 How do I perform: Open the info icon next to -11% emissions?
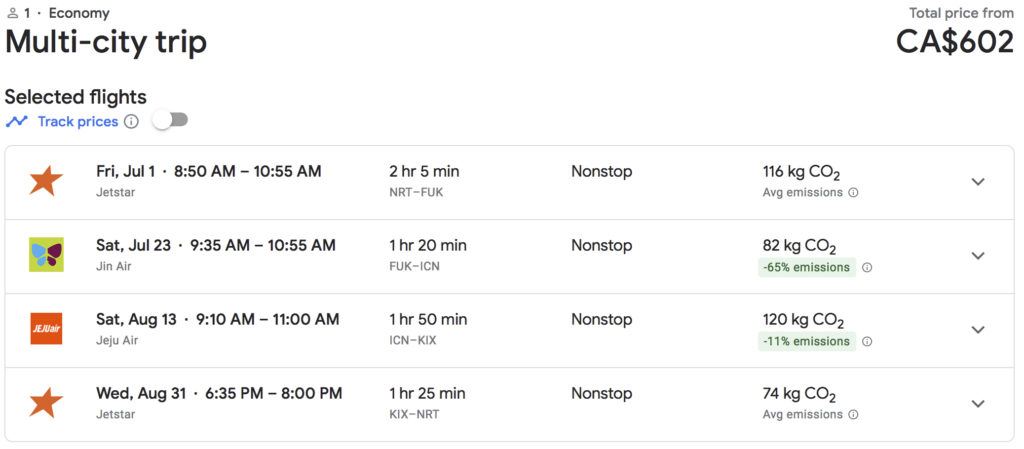867,341
